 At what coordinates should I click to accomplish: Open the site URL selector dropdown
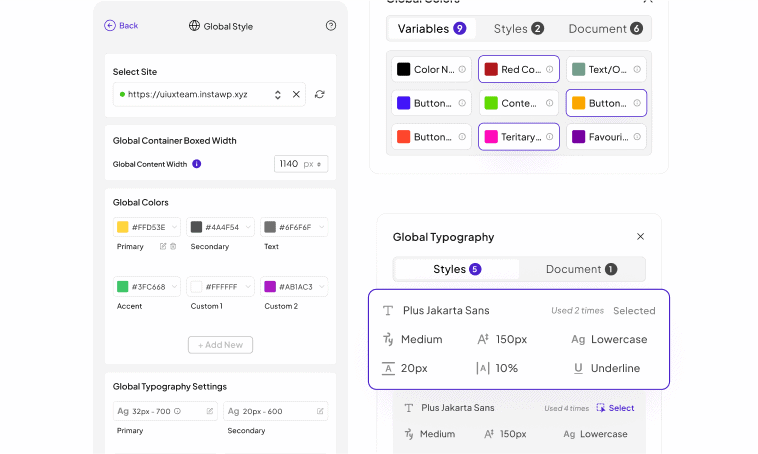tap(277, 94)
